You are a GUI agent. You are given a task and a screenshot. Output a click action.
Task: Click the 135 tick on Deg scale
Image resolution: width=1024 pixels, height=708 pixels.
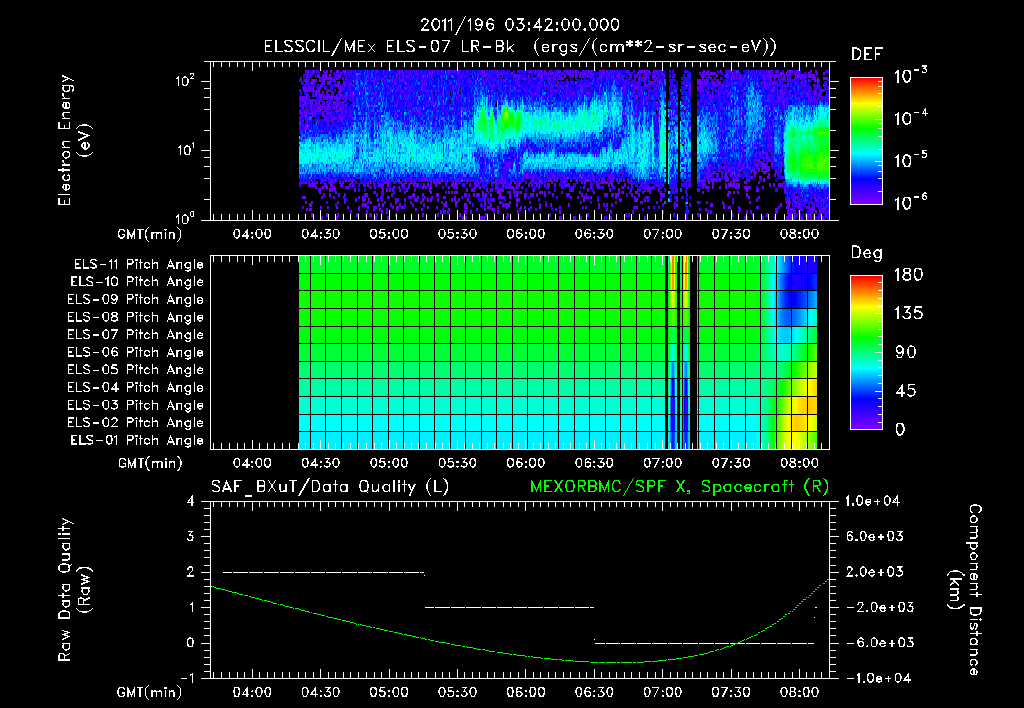click(x=908, y=314)
